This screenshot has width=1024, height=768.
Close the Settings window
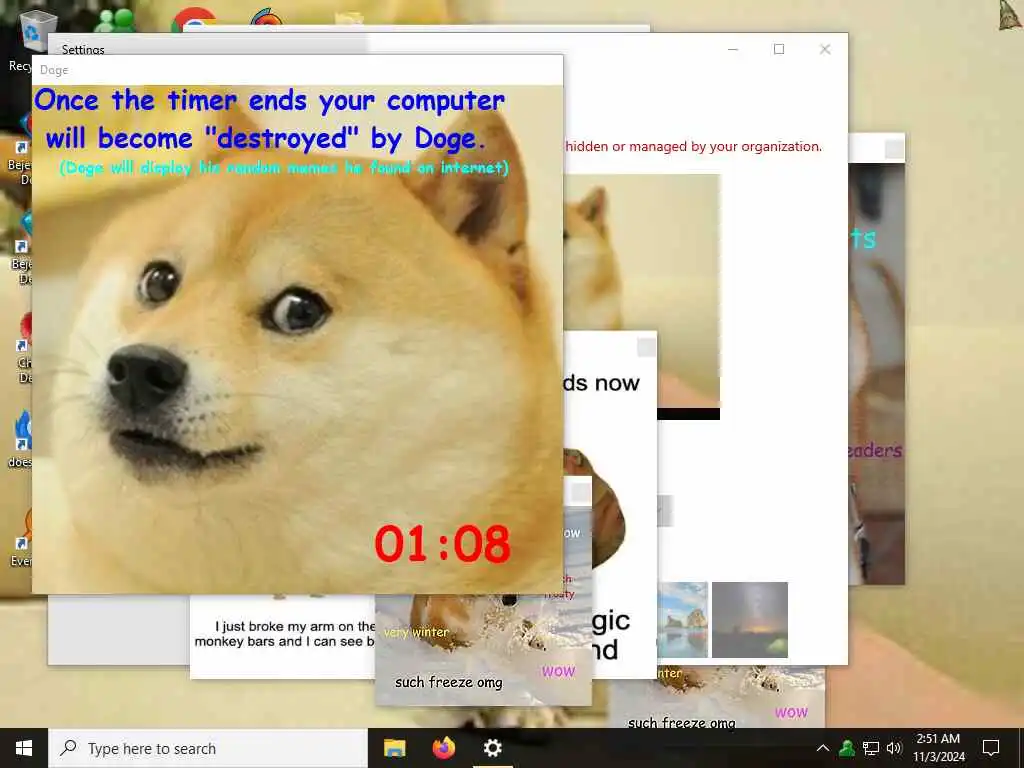[x=825, y=49]
